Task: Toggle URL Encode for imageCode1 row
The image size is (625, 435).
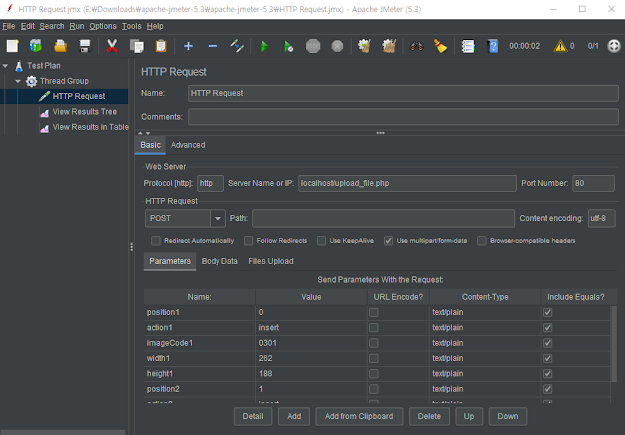Action: pos(373,343)
